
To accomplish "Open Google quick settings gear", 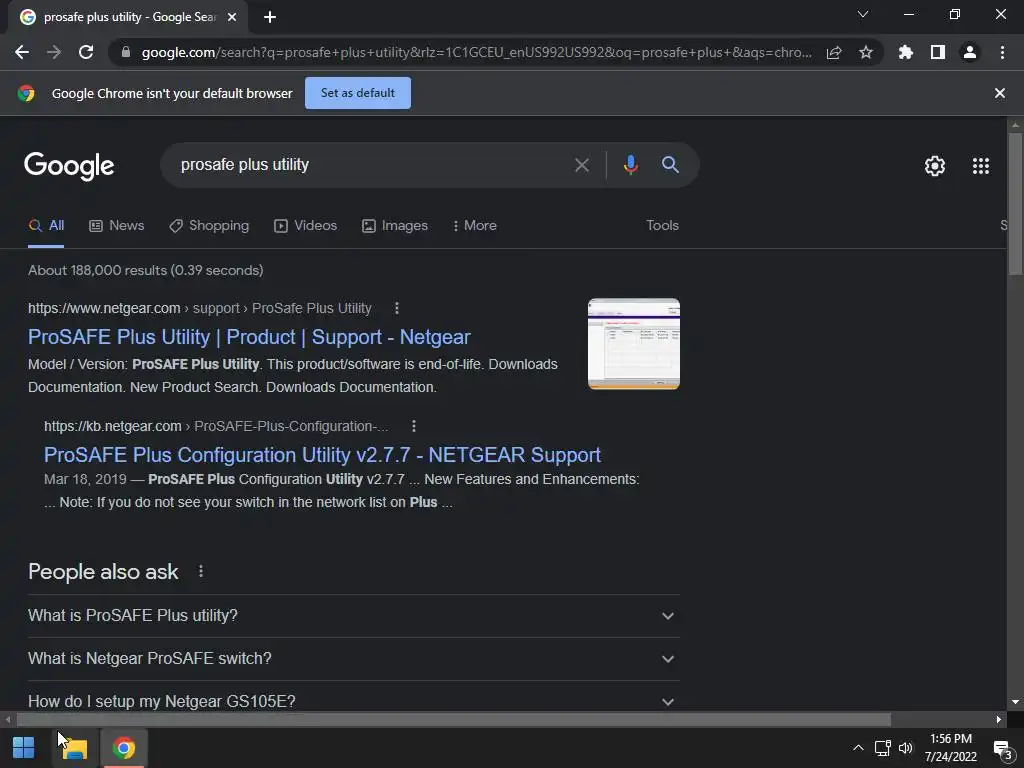I will coord(935,166).
